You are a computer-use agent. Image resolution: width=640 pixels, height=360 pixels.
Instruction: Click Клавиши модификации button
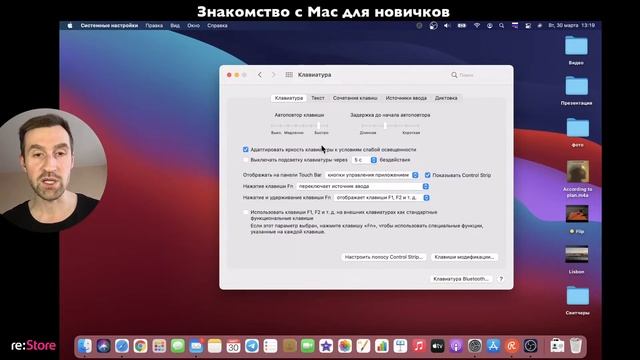(x=464, y=257)
